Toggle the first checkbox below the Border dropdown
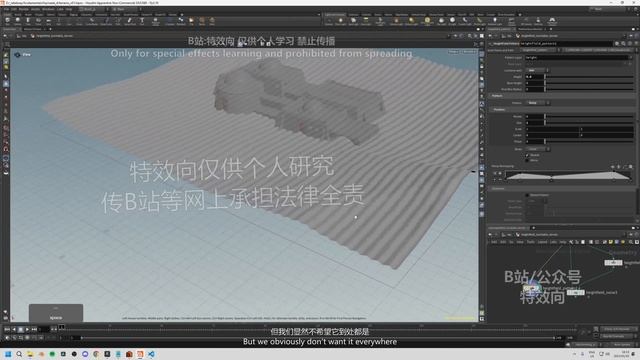Viewport: 640px width, 360px height. pos(527,155)
